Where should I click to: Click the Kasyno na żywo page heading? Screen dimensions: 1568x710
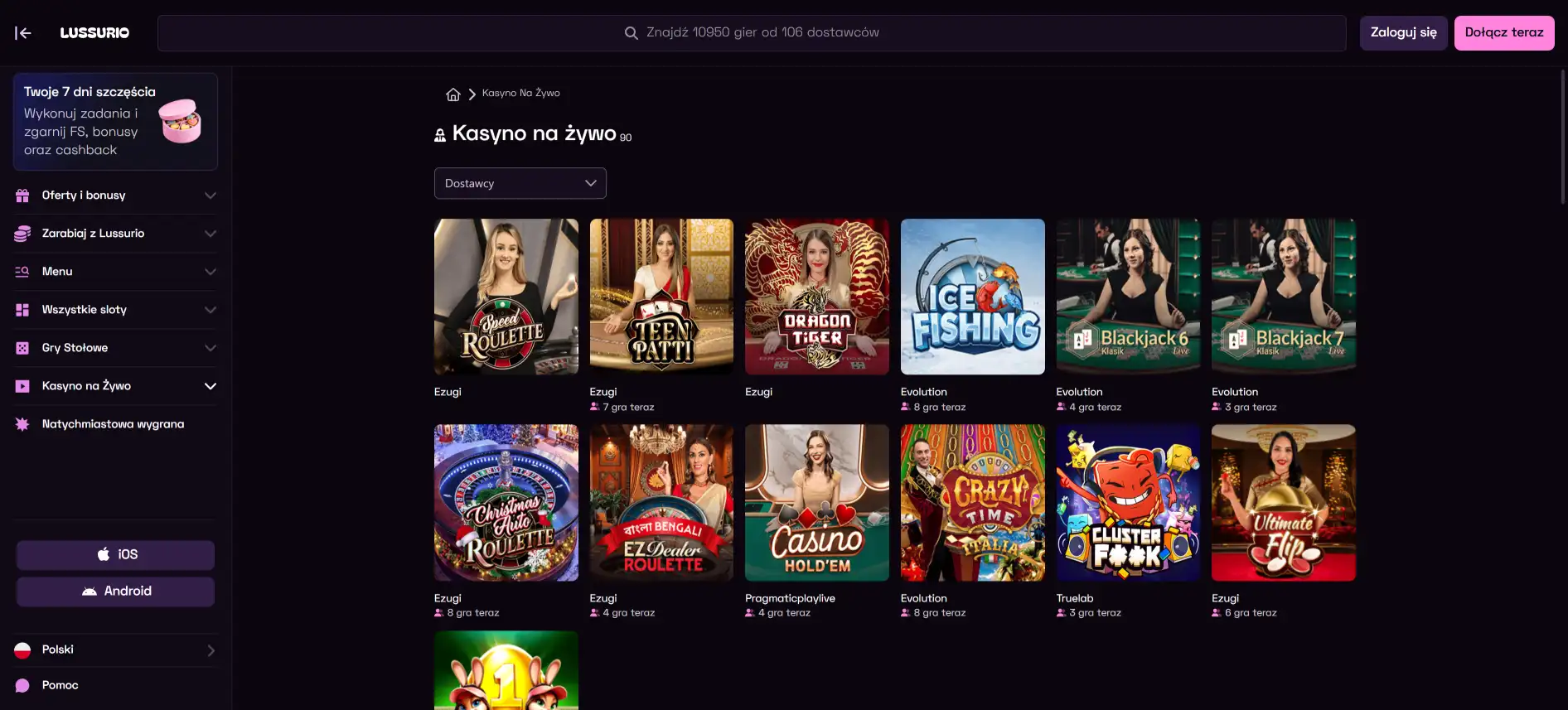coord(535,133)
